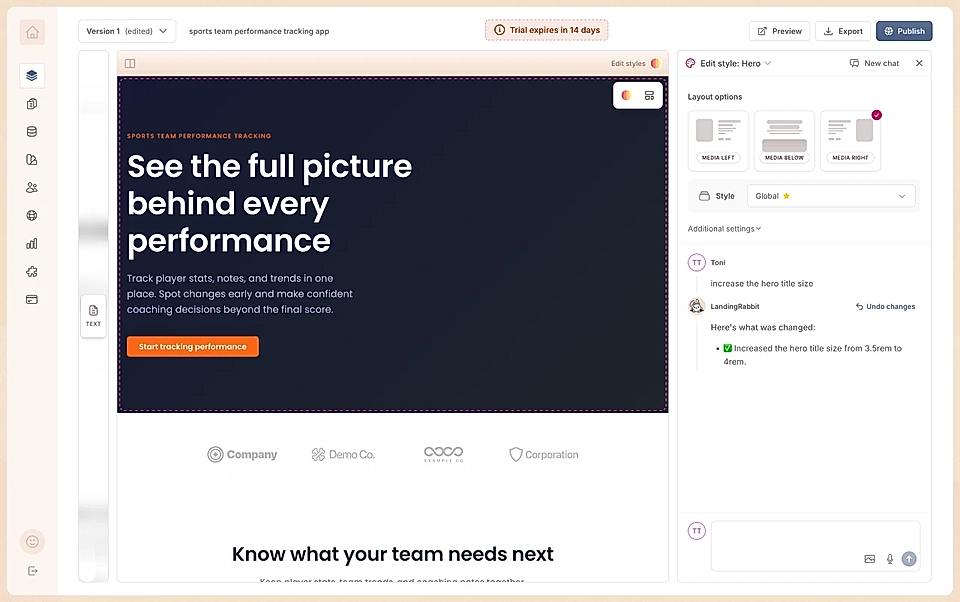Click the example co logo
Image resolution: width=960 pixels, height=602 pixels.
click(x=444, y=454)
